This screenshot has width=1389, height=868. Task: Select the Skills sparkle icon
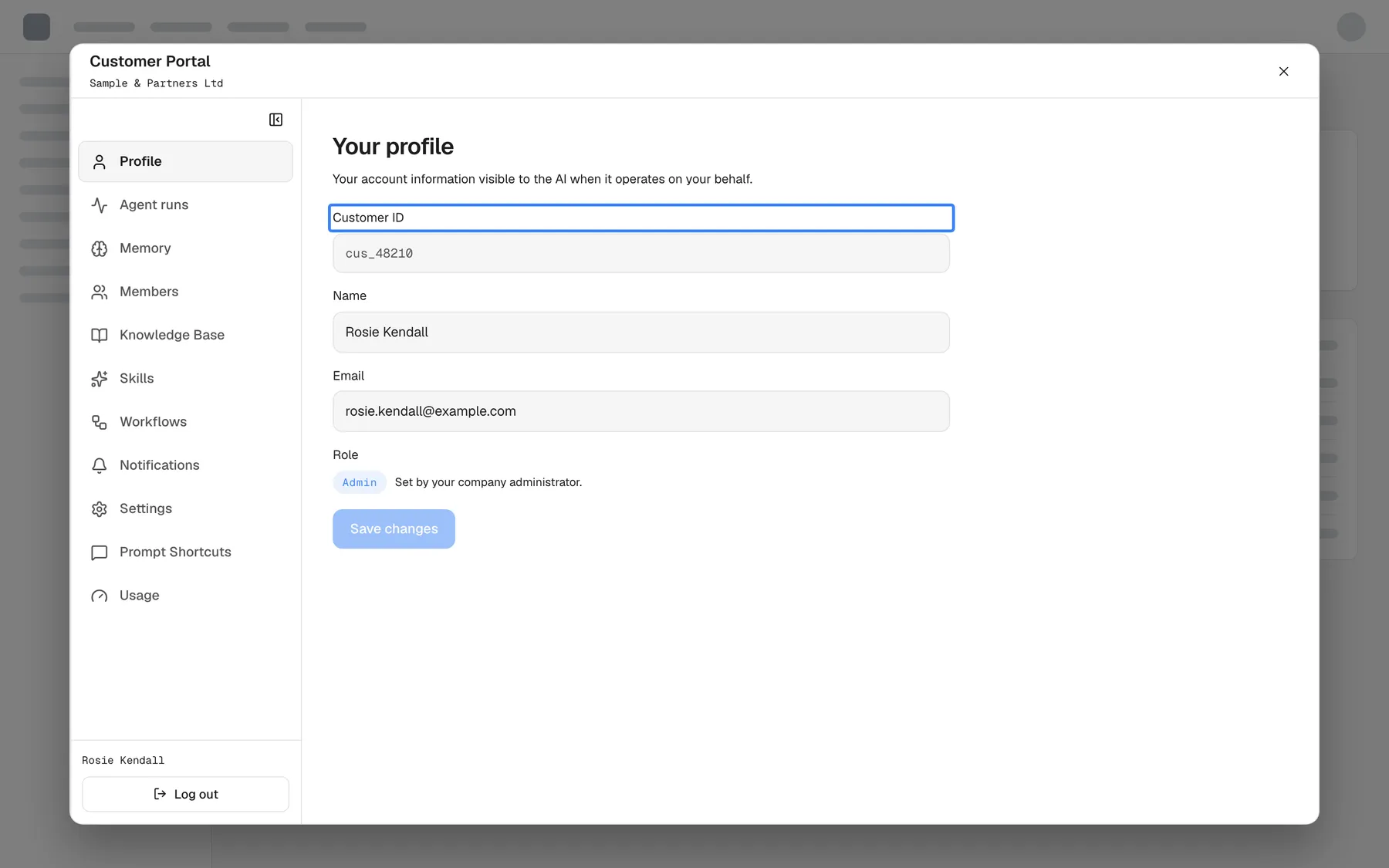[100, 379]
